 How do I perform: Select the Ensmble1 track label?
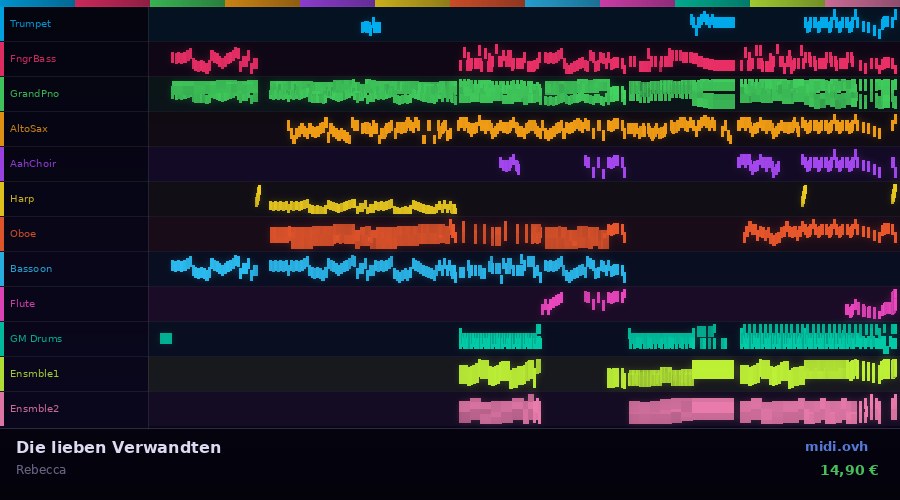click(x=35, y=374)
